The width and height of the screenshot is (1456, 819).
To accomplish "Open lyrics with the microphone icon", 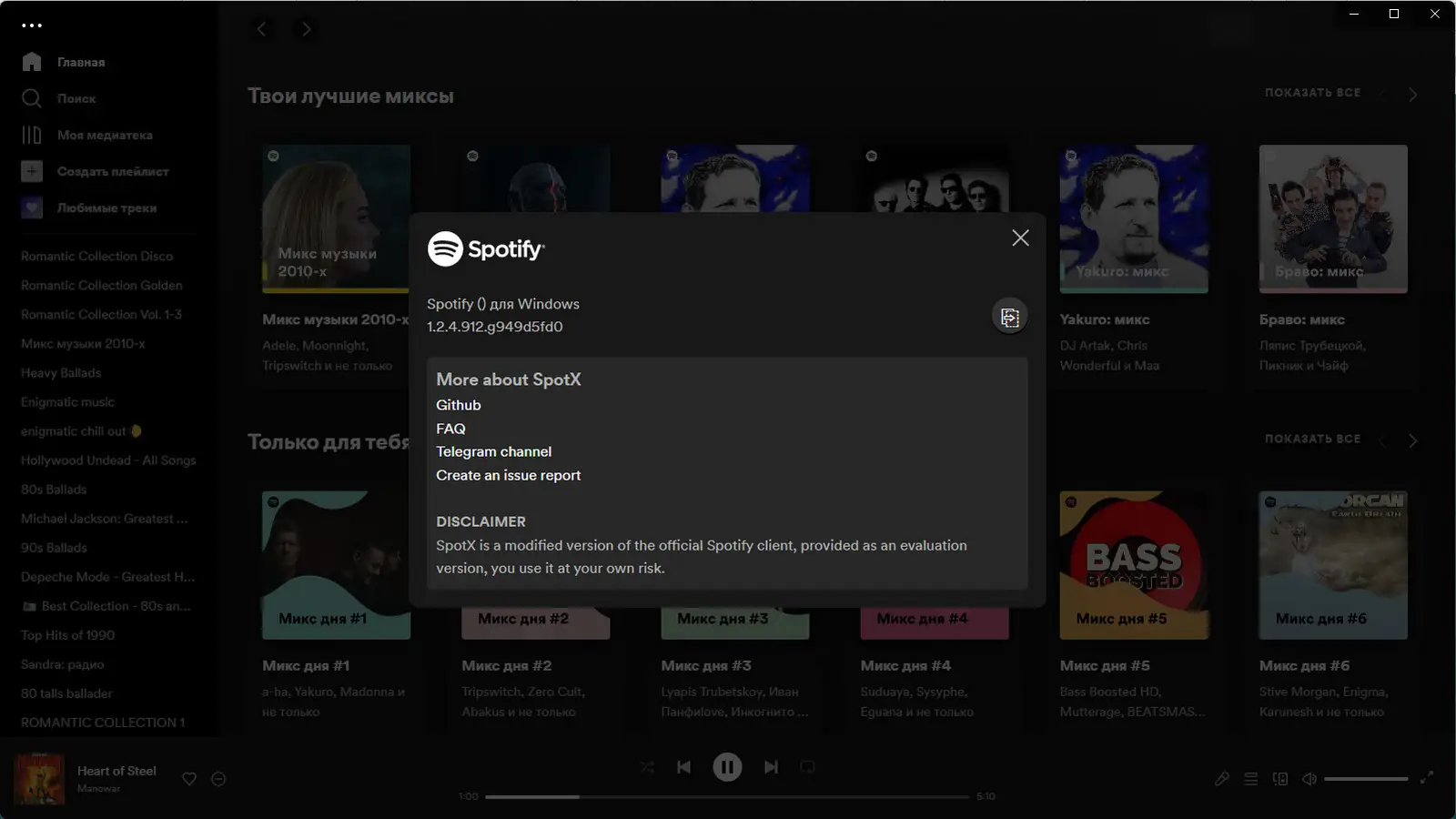I will (x=1222, y=779).
